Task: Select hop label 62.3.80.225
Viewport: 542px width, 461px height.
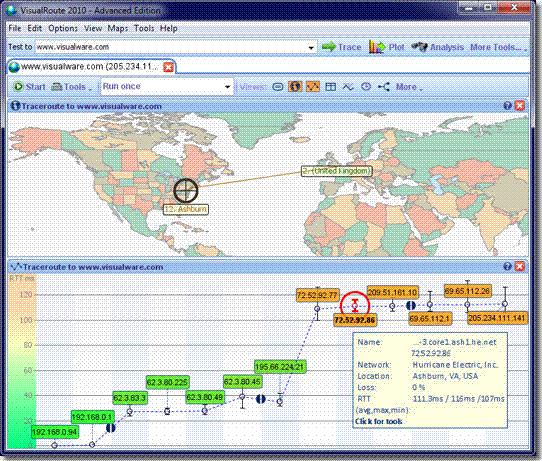Action: [x=167, y=382]
